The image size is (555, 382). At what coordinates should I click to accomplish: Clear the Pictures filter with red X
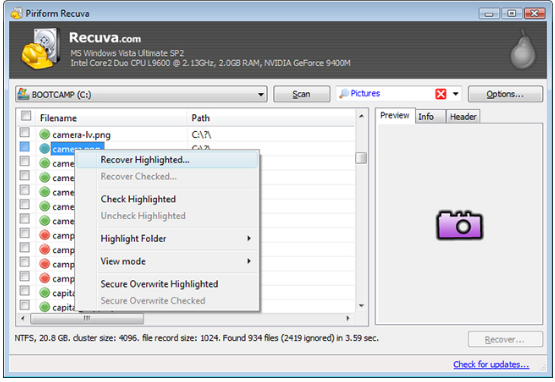point(441,94)
